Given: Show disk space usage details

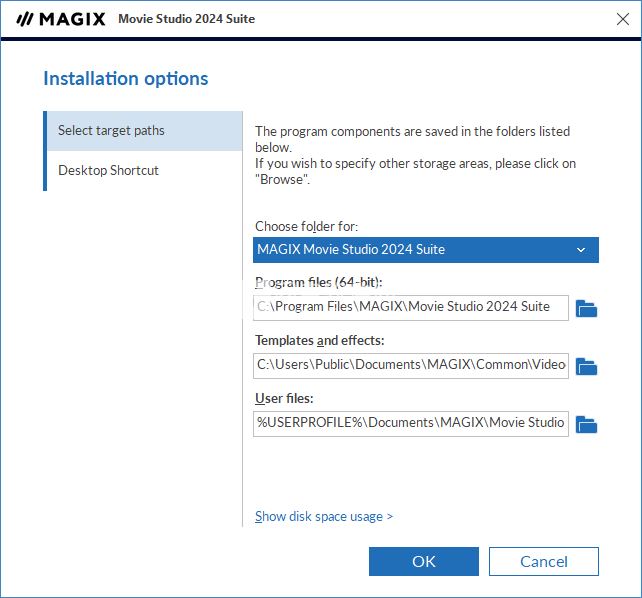Looking at the screenshot, I should (324, 517).
